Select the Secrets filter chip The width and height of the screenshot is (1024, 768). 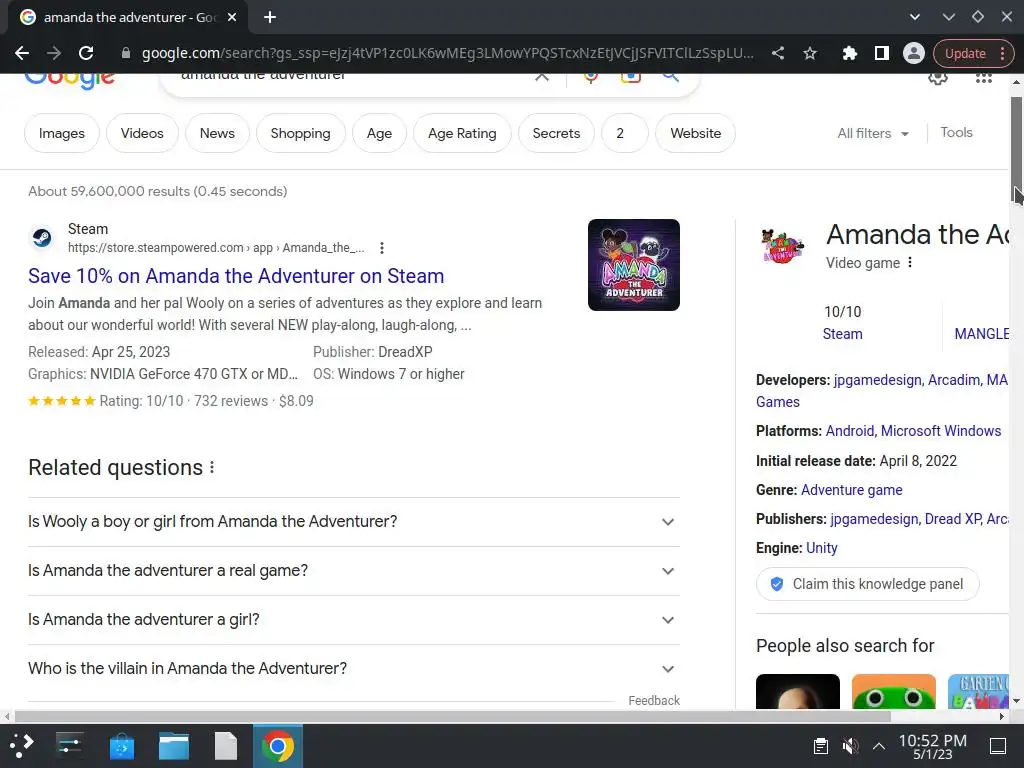(x=556, y=133)
